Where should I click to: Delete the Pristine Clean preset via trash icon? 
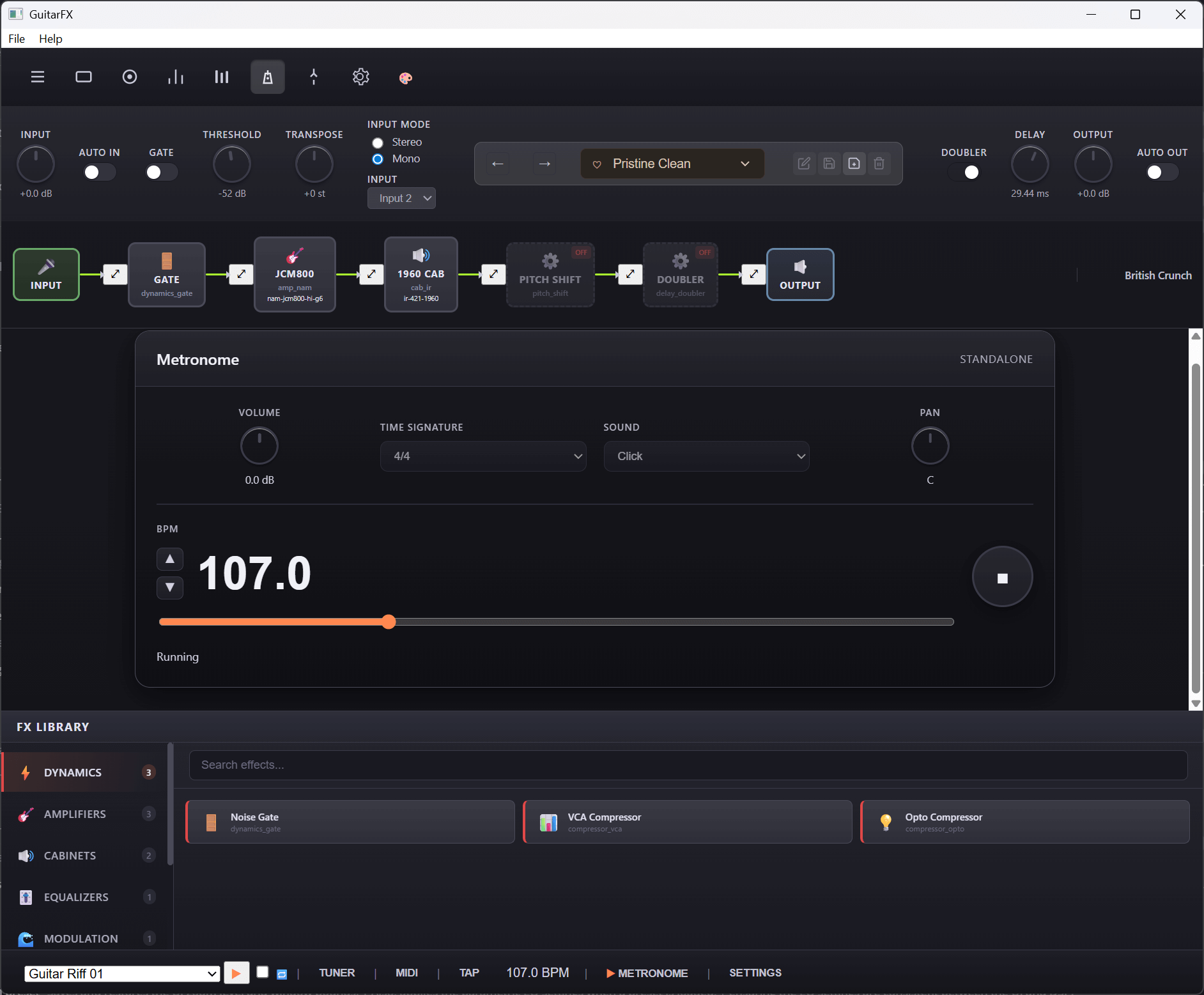click(x=879, y=164)
